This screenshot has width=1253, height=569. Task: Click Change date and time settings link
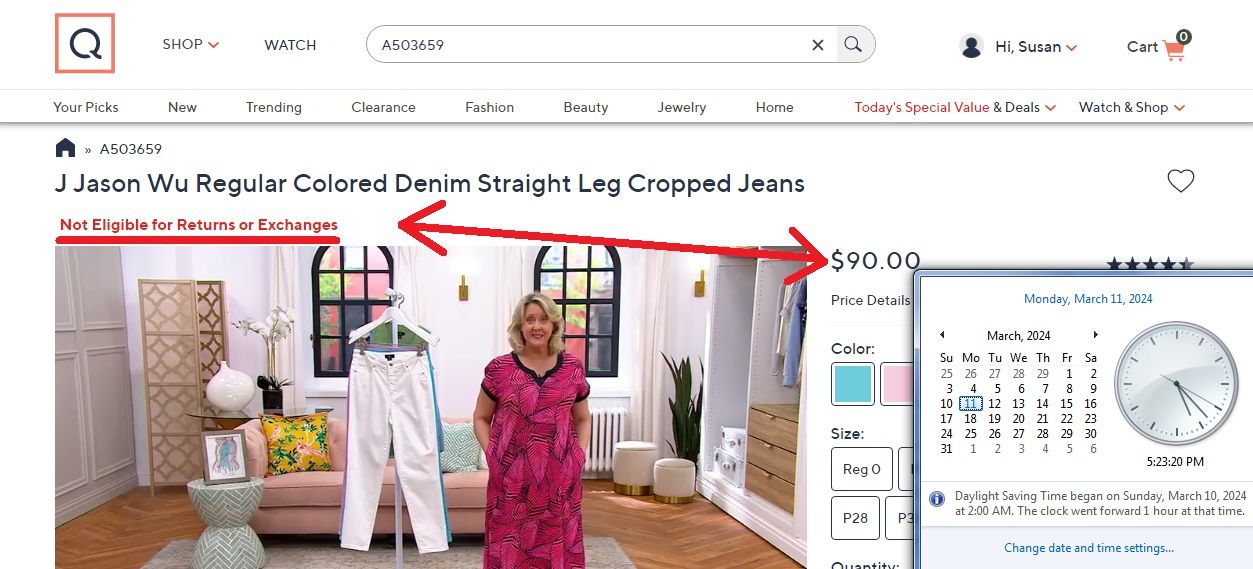[1089, 548]
